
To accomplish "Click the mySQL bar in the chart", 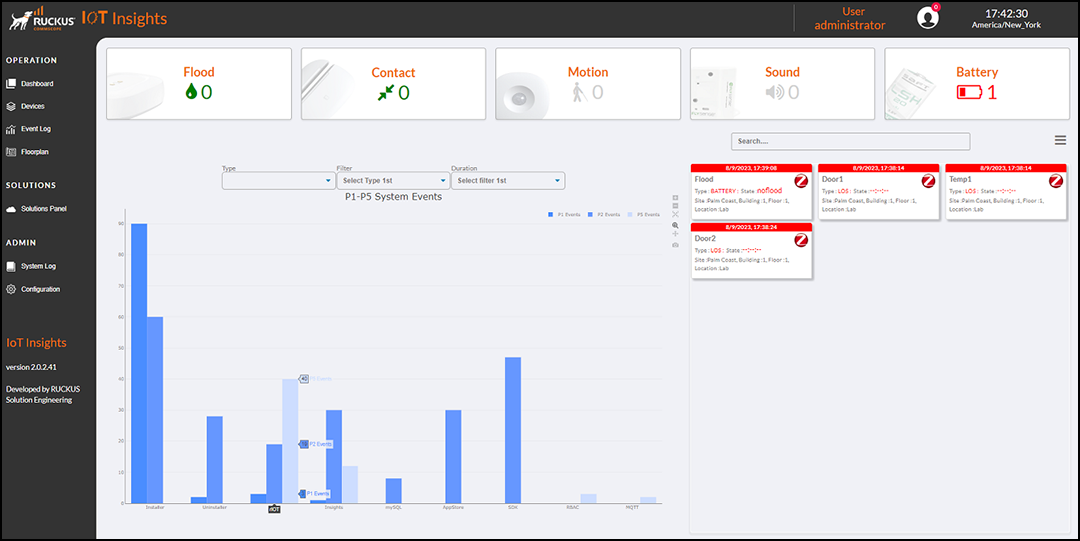I will pos(393,491).
